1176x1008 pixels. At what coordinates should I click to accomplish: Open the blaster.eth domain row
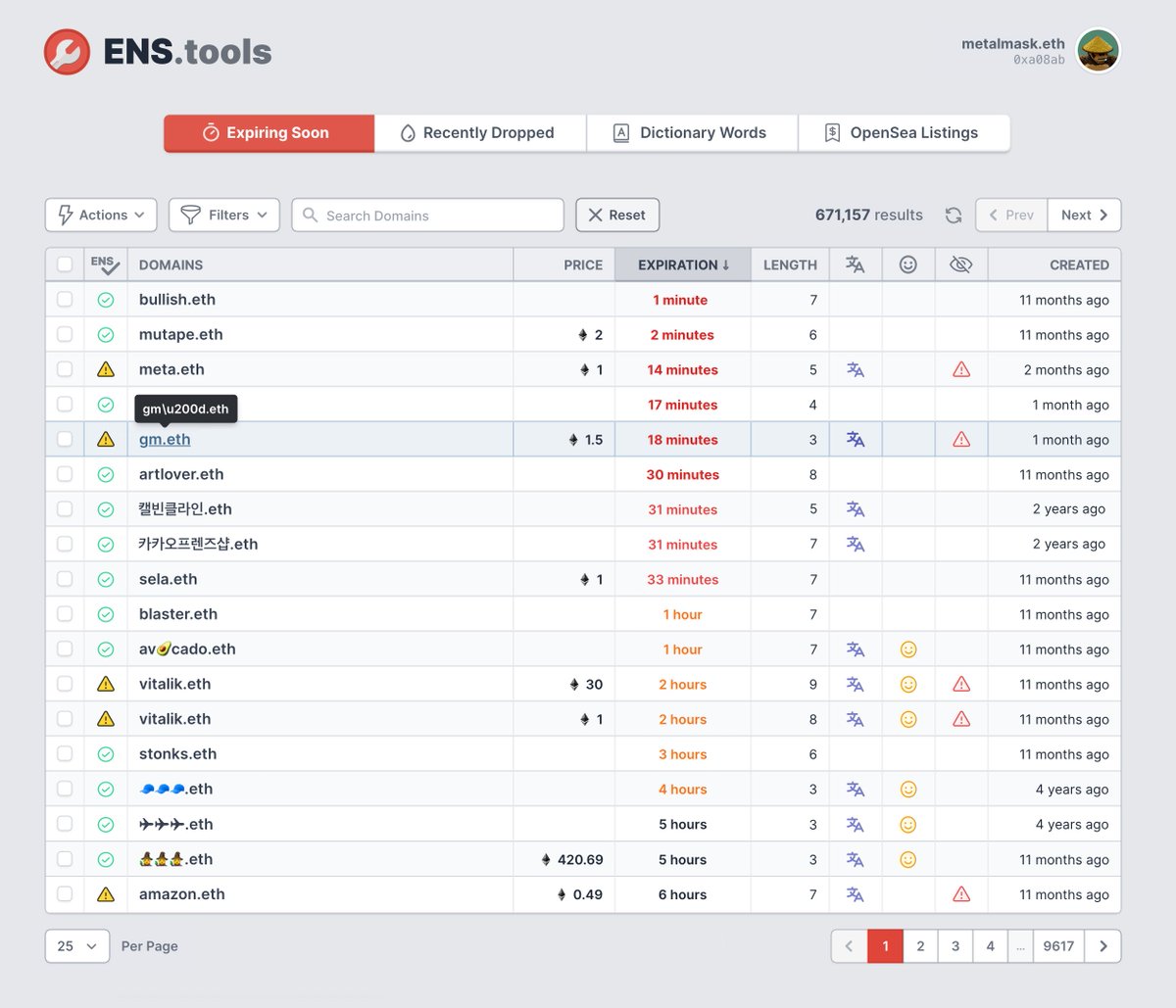pos(582,614)
